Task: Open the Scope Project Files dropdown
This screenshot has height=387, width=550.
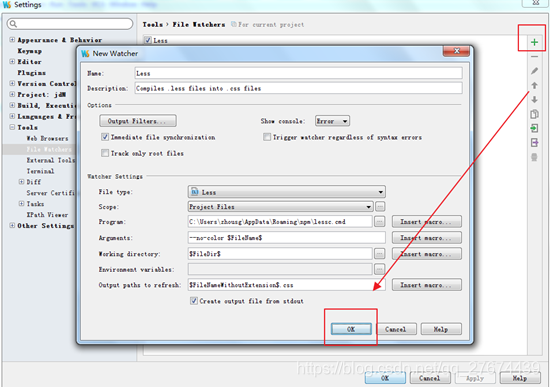Action: click(x=280, y=207)
